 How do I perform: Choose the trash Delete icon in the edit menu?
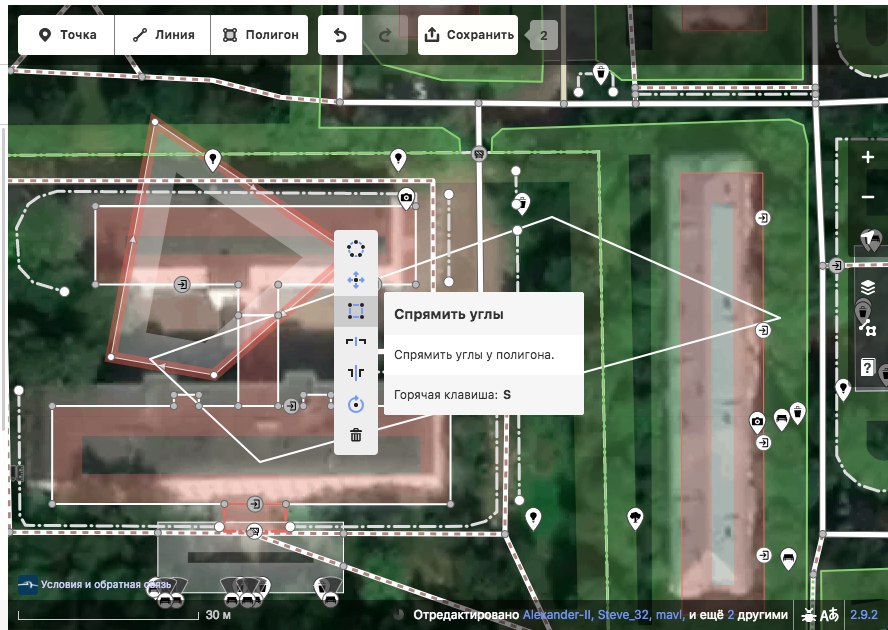356,435
